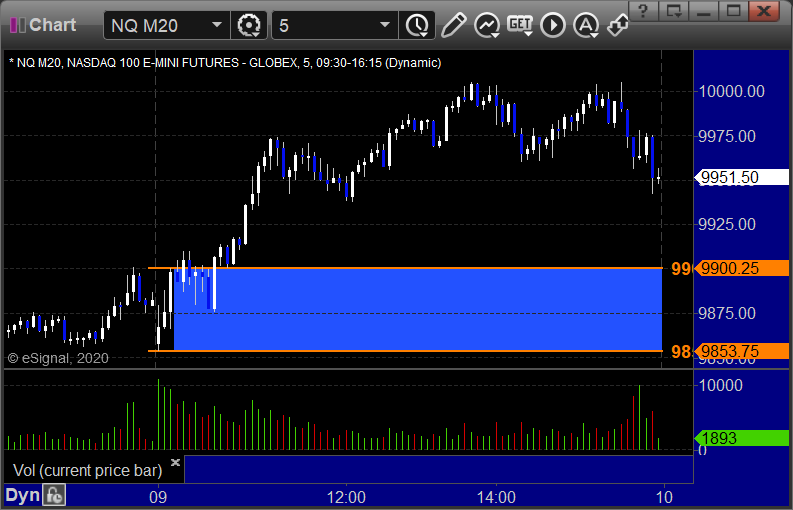This screenshot has height=510, width=793.
Task: Open the circled A alerts menu
Action: pos(586,25)
